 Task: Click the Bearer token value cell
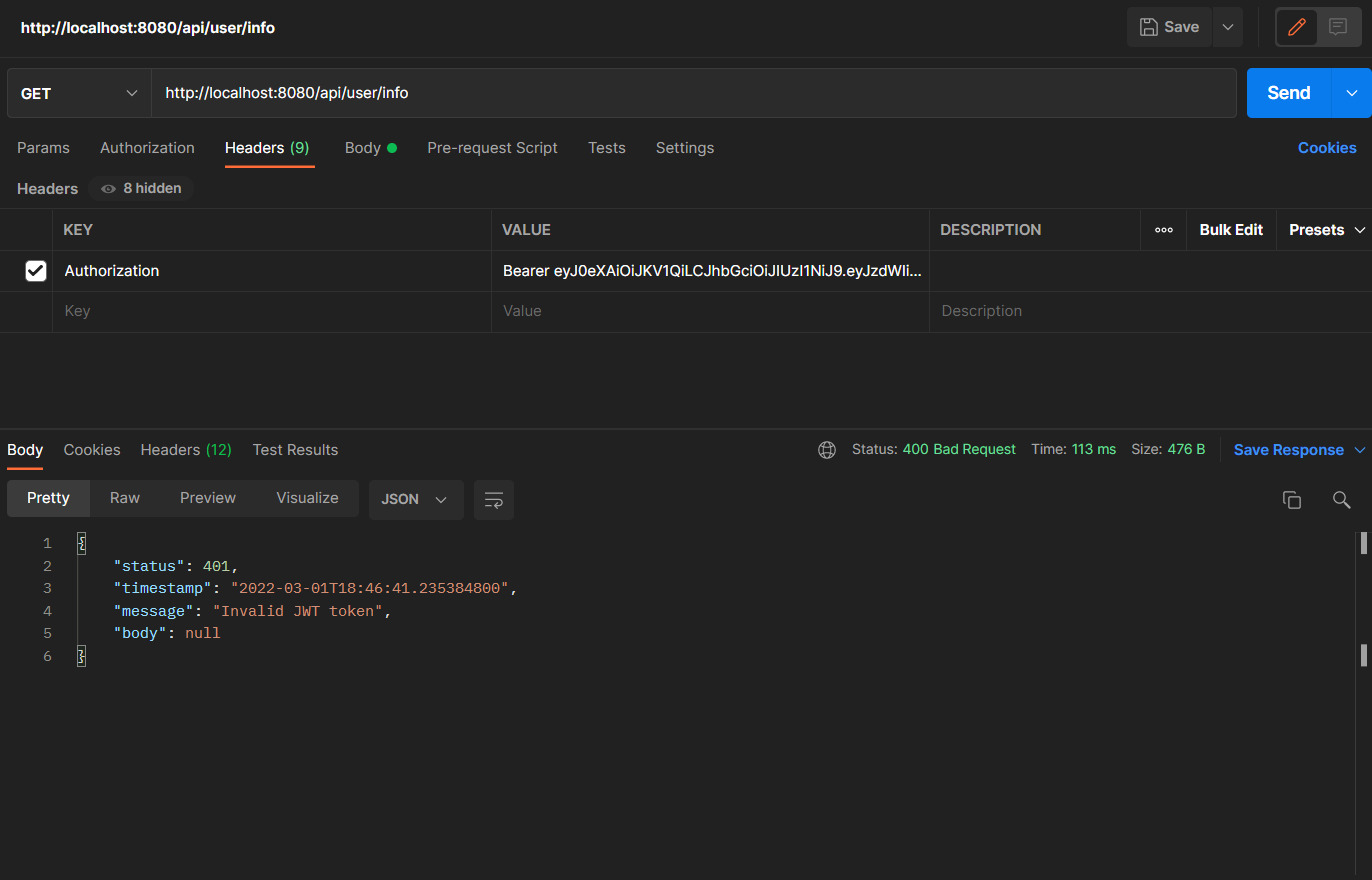click(711, 271)
